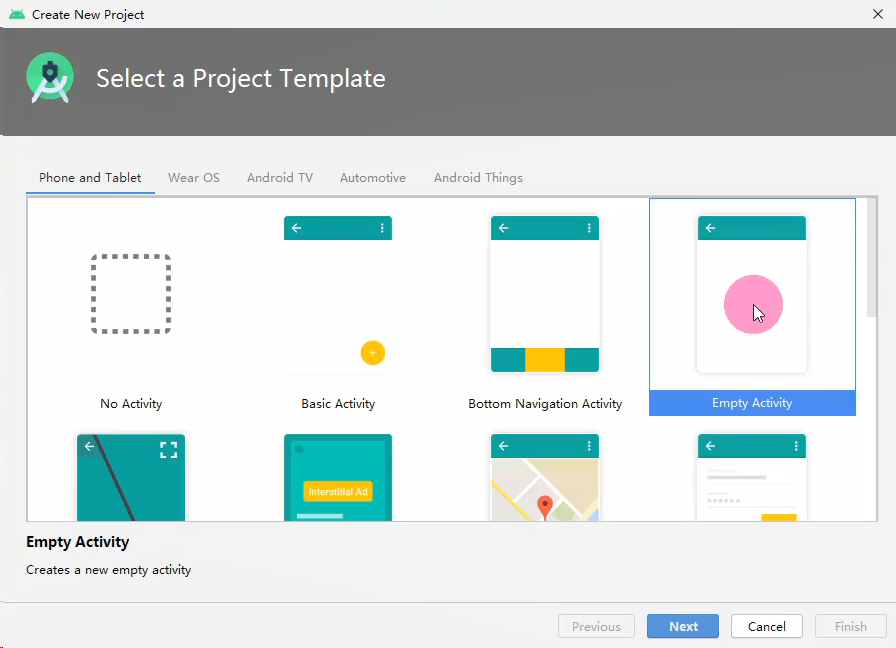Choose the Basic Activity template preview

[338, 294]
